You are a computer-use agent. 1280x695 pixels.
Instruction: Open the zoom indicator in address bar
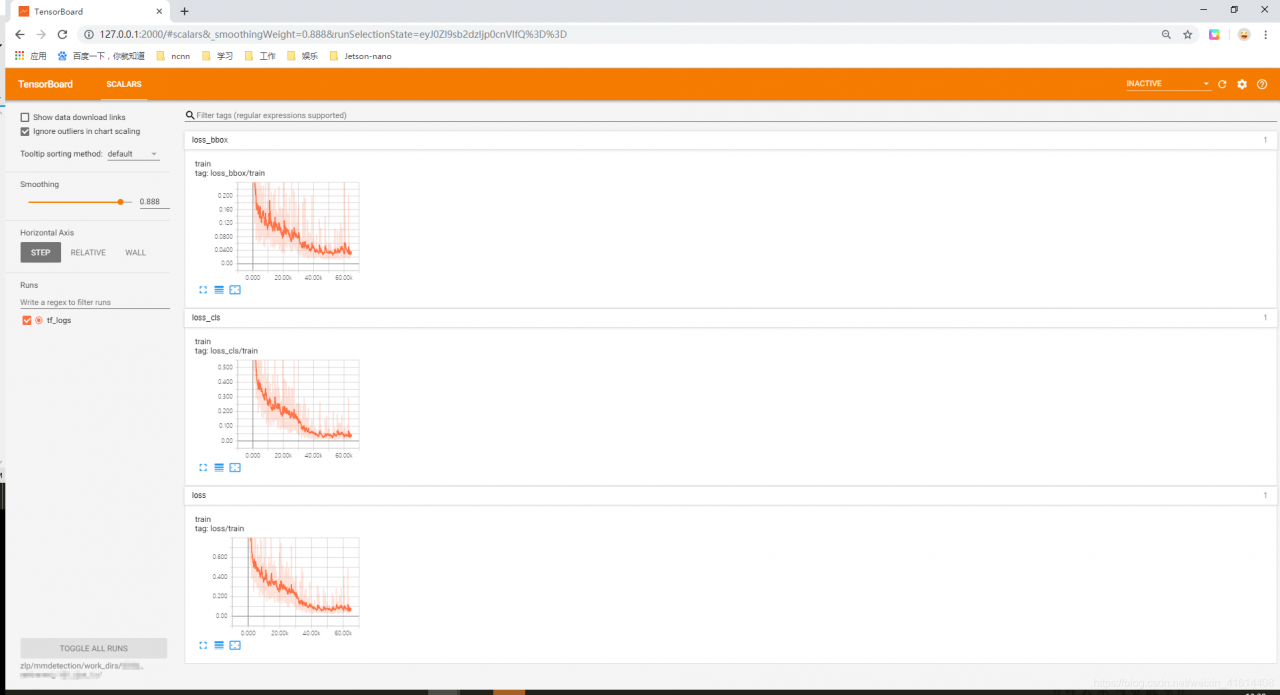pos(1166,34)
